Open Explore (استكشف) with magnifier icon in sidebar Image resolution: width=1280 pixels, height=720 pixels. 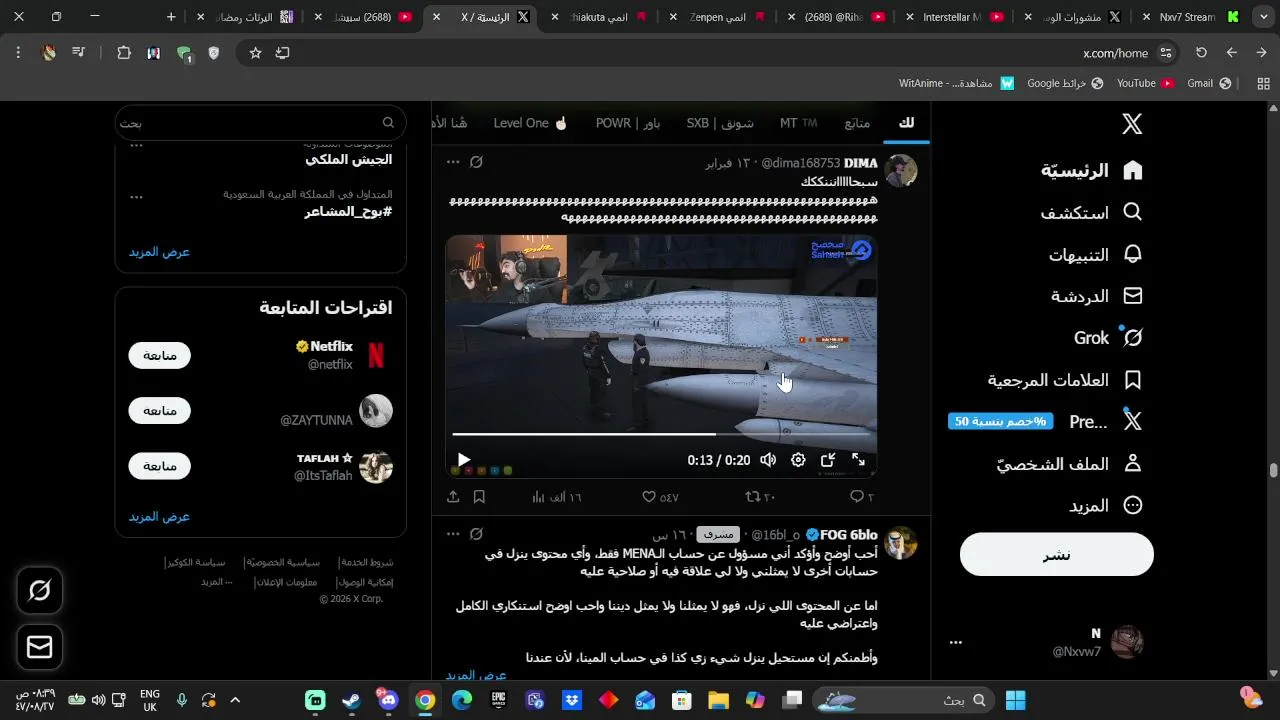(1091, 212)
